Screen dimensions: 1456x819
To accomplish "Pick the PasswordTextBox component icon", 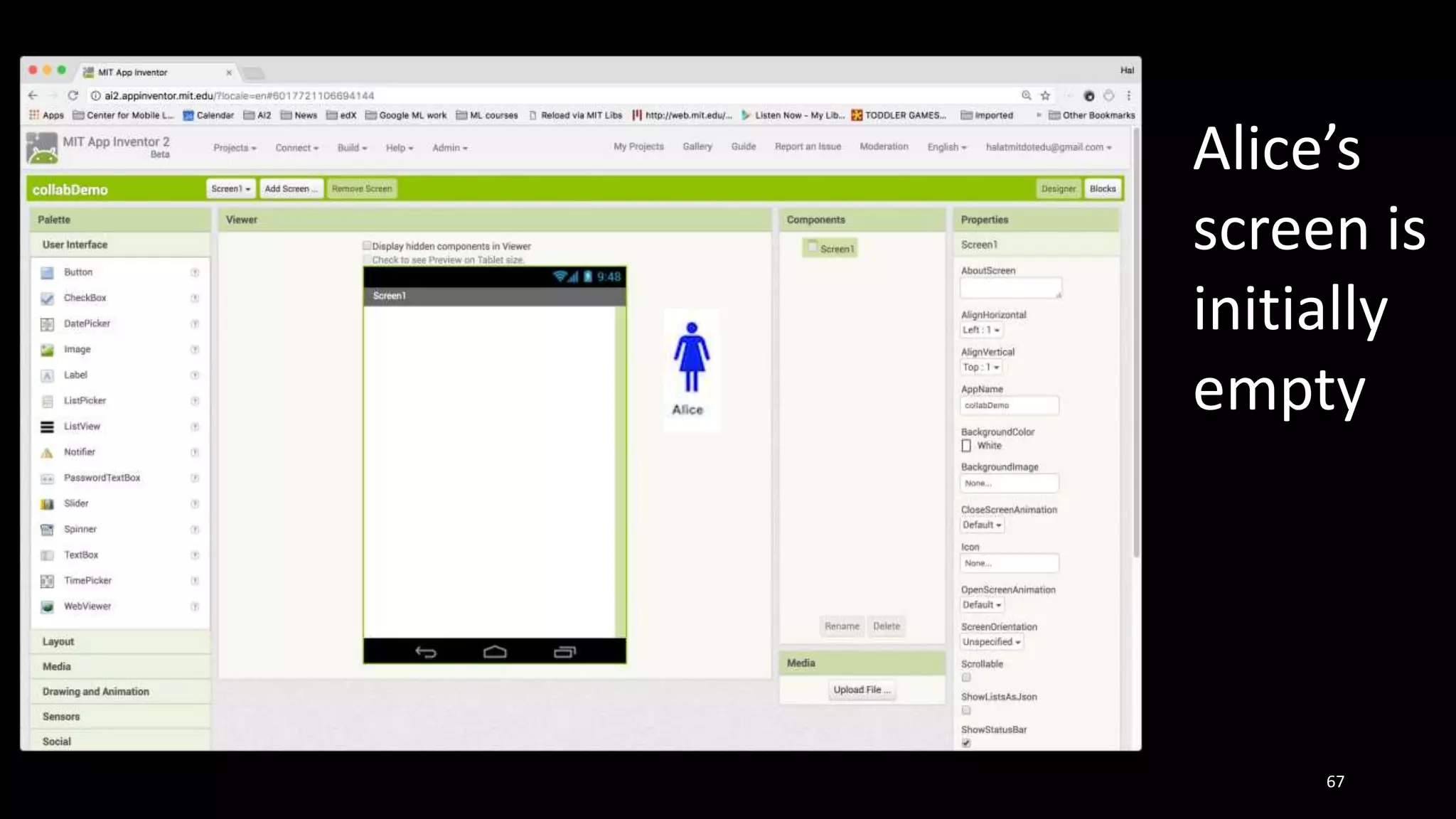I will pos(47,478).
